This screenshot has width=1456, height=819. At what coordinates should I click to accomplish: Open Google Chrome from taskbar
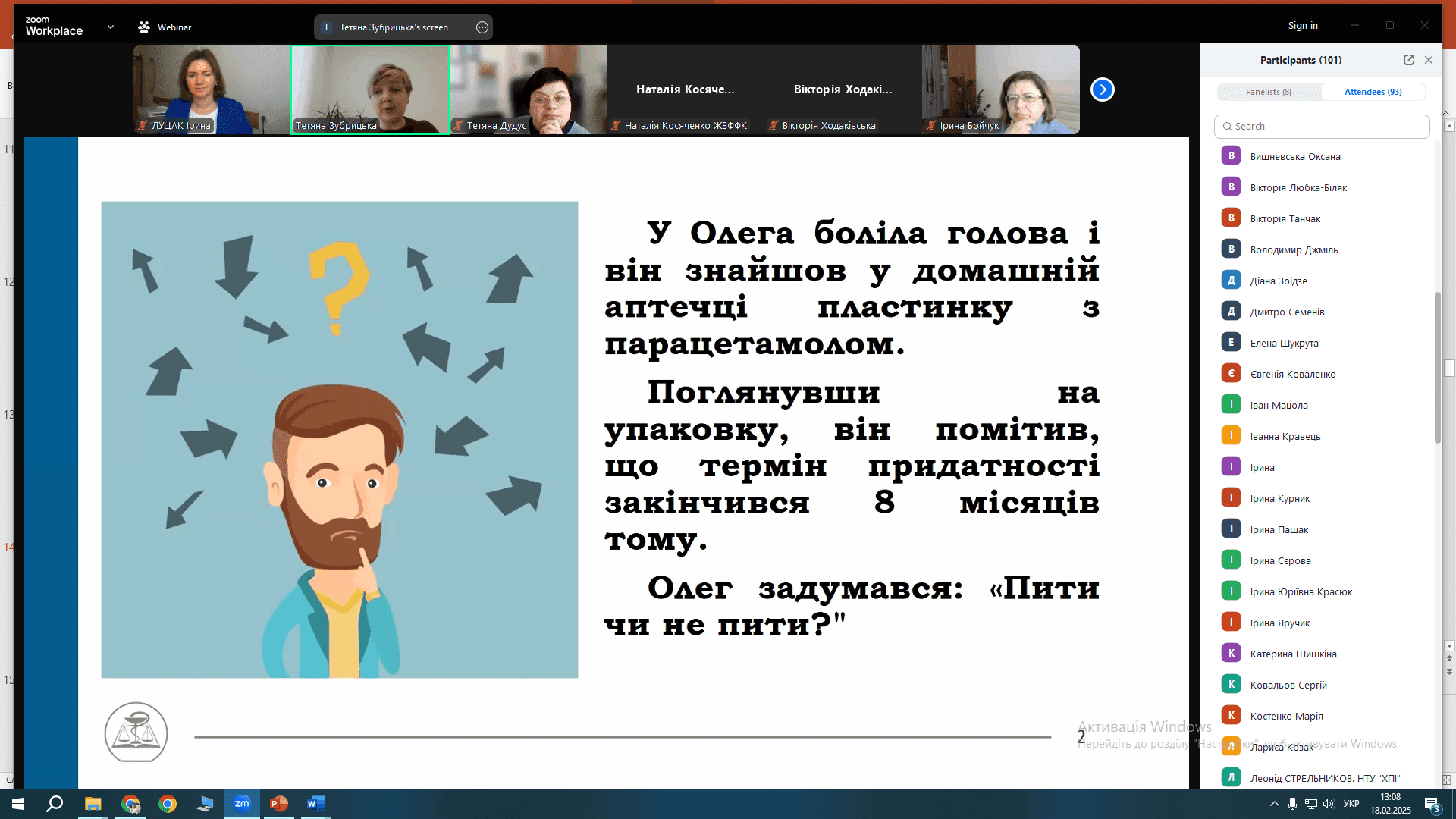168,804
